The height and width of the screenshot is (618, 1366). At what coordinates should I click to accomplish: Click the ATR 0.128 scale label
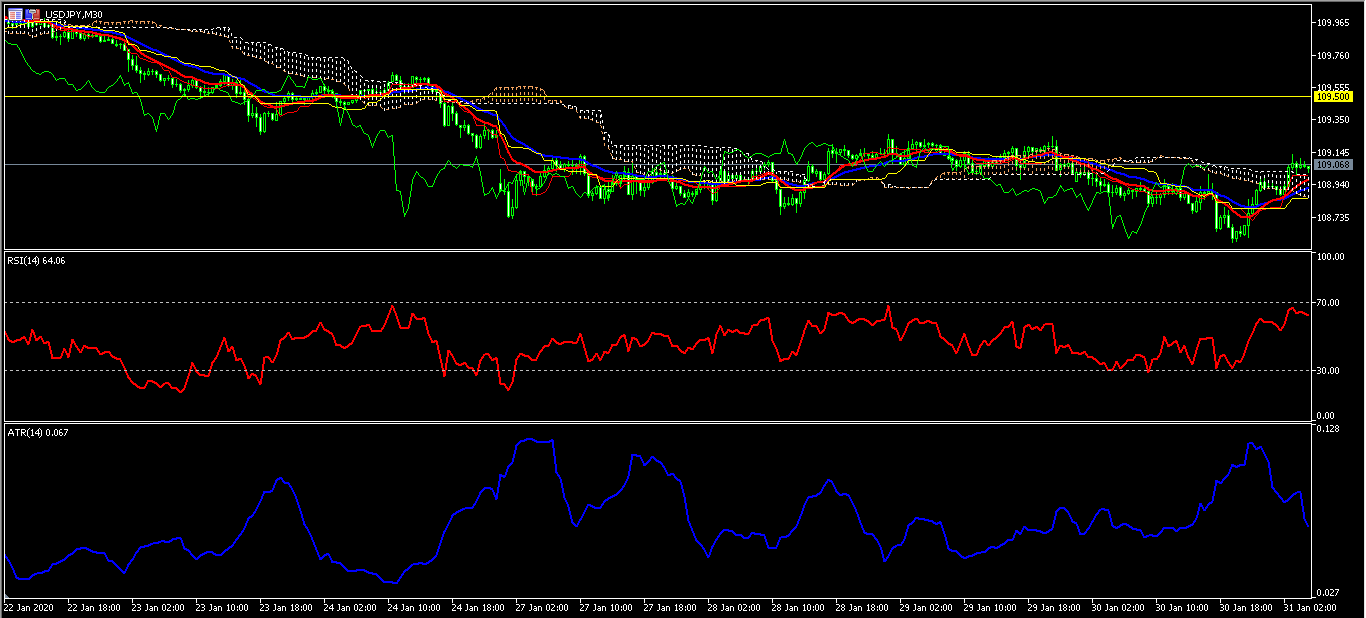[x=1328, y=429]
